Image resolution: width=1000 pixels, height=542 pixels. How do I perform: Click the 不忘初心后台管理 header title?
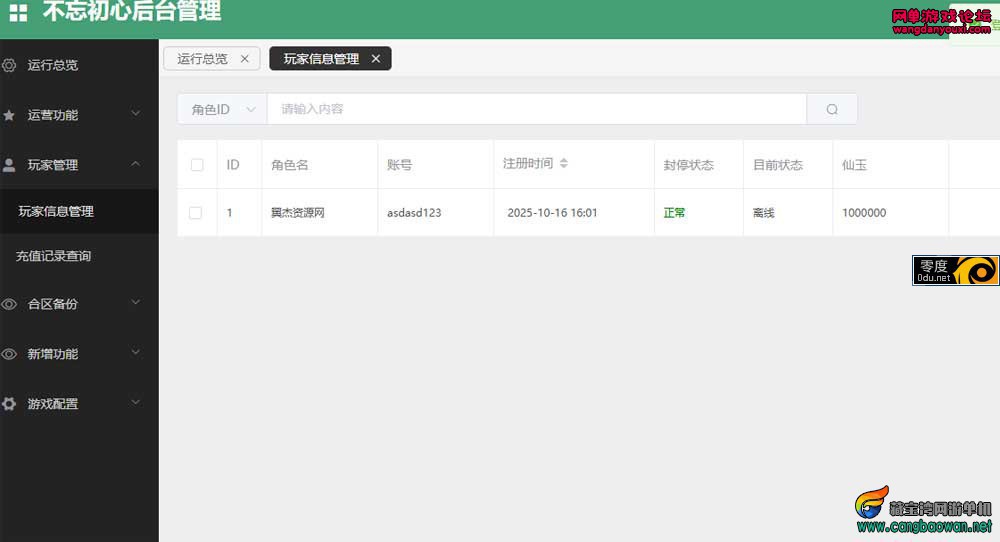click(132, 11)
